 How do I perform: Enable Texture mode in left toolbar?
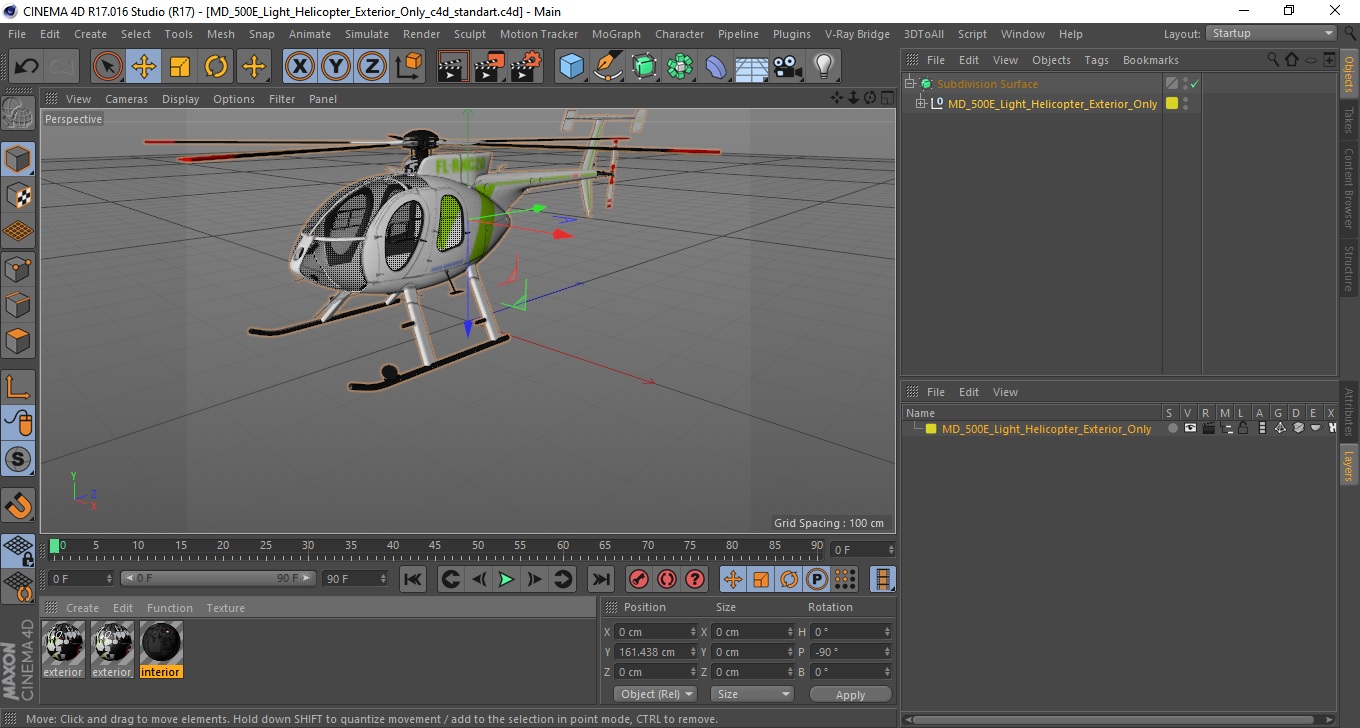(x=18, y=195)
